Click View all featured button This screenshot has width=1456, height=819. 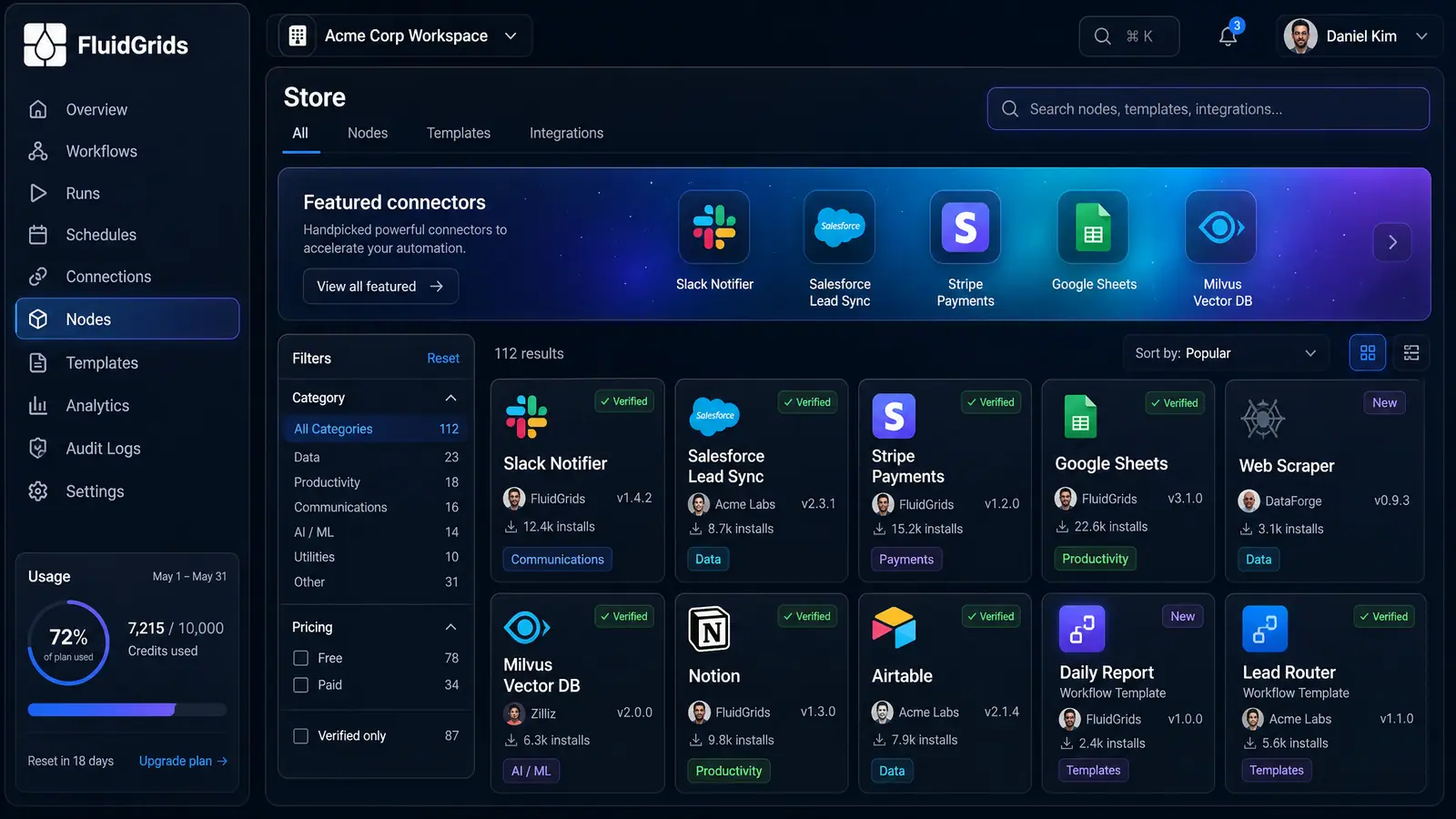pos(380,286)
